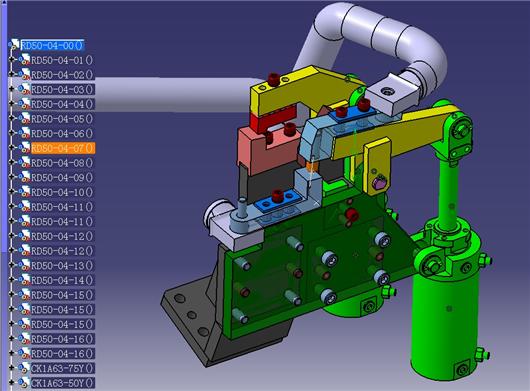Expand the RD50-04-02 tree node

coord(12,74)
